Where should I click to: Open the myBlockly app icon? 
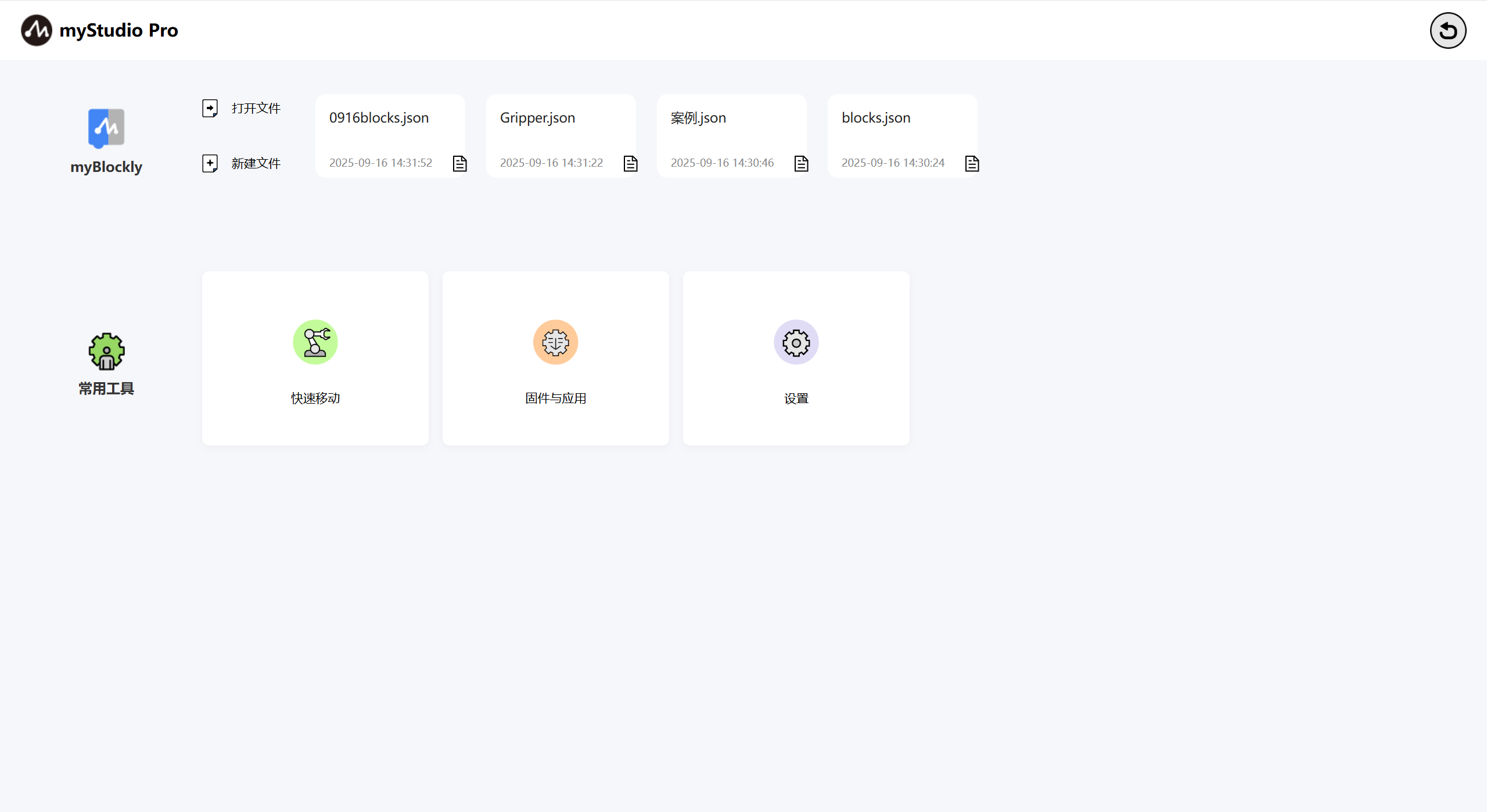click(106, 128)
